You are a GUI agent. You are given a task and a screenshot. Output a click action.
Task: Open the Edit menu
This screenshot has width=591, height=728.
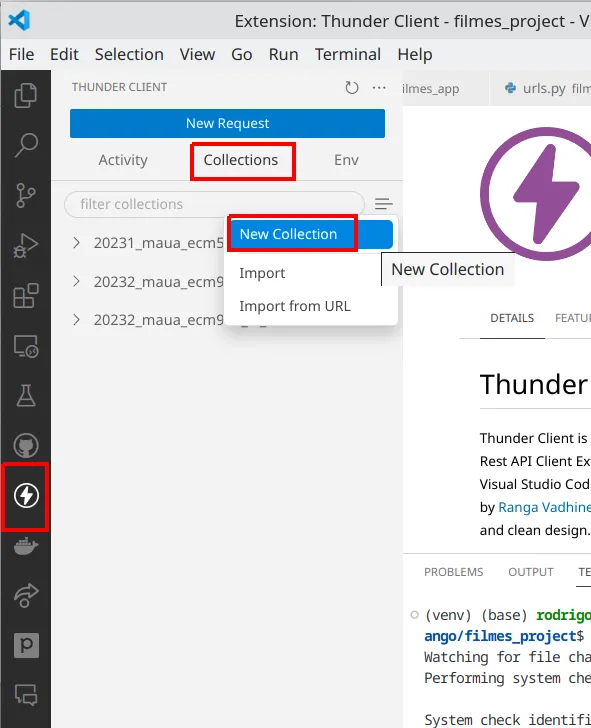click(x=64, y=54)
